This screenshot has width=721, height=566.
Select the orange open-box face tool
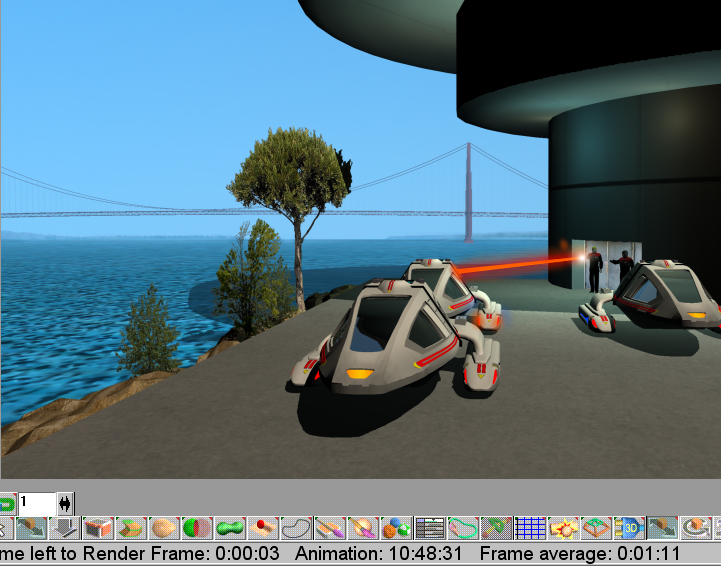97,528
